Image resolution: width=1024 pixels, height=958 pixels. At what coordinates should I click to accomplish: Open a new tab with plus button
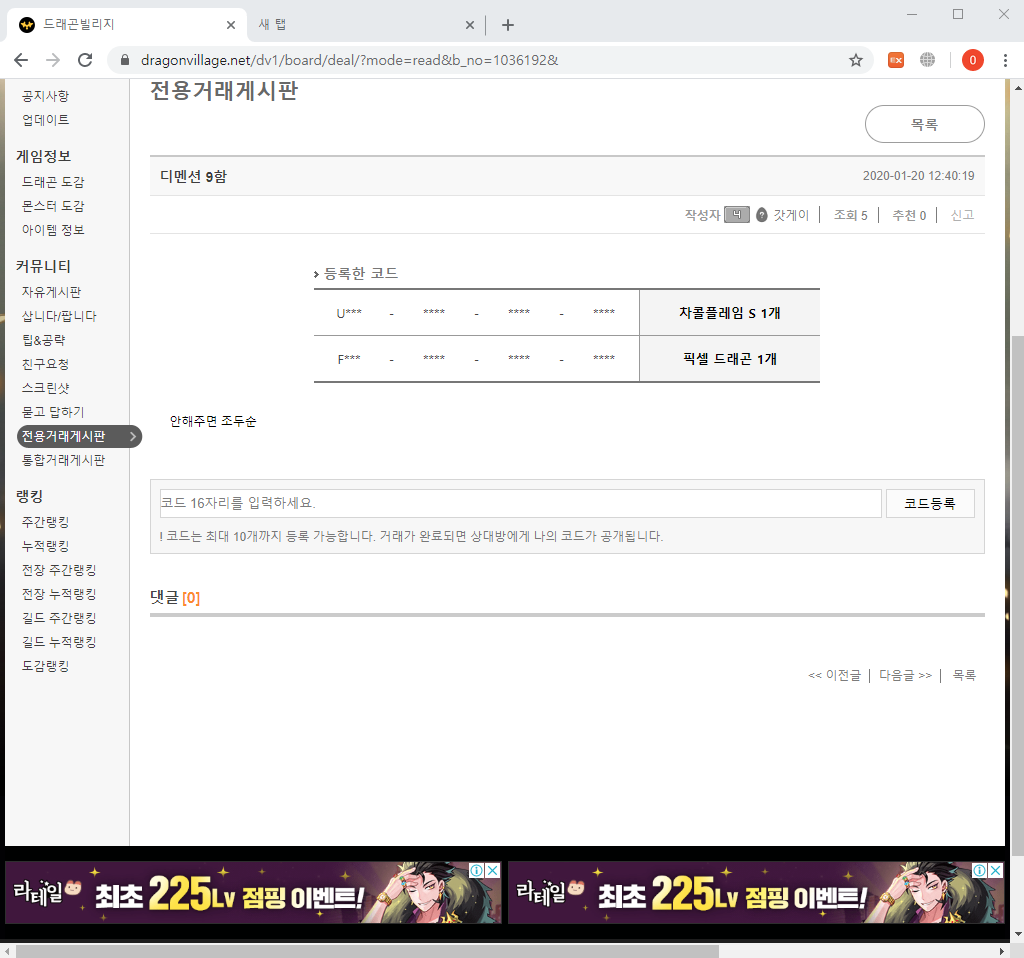point(508,25)
